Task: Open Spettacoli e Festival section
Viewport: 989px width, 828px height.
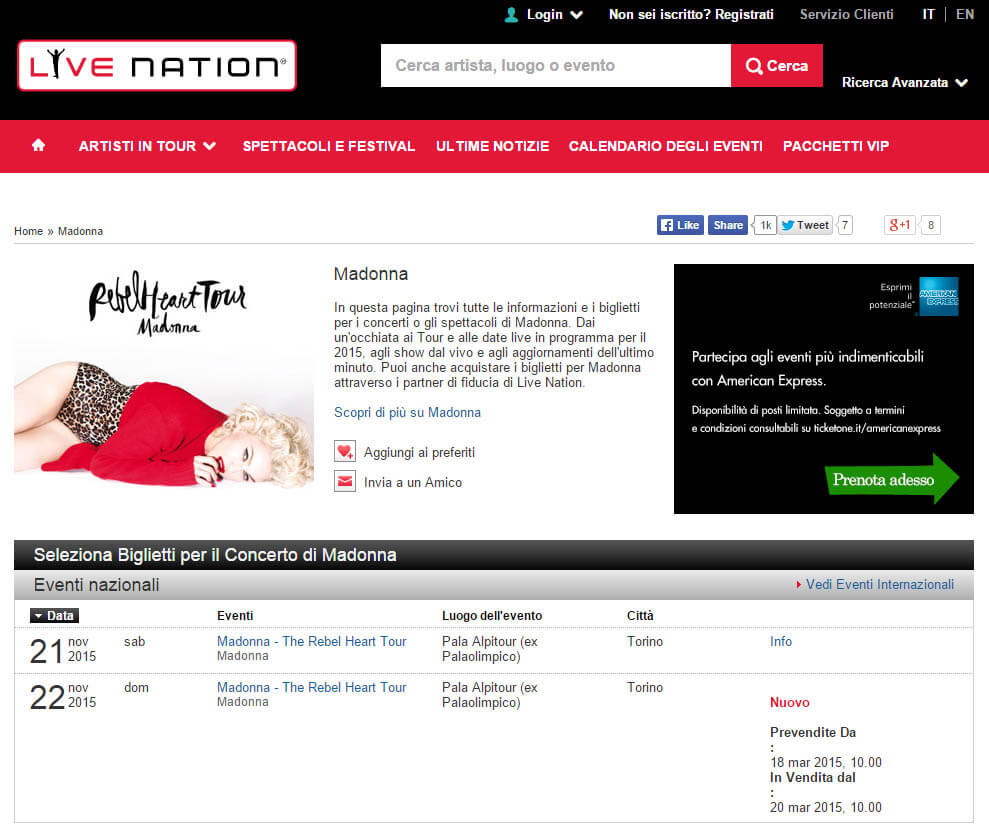Action: (x=329, y=146)
